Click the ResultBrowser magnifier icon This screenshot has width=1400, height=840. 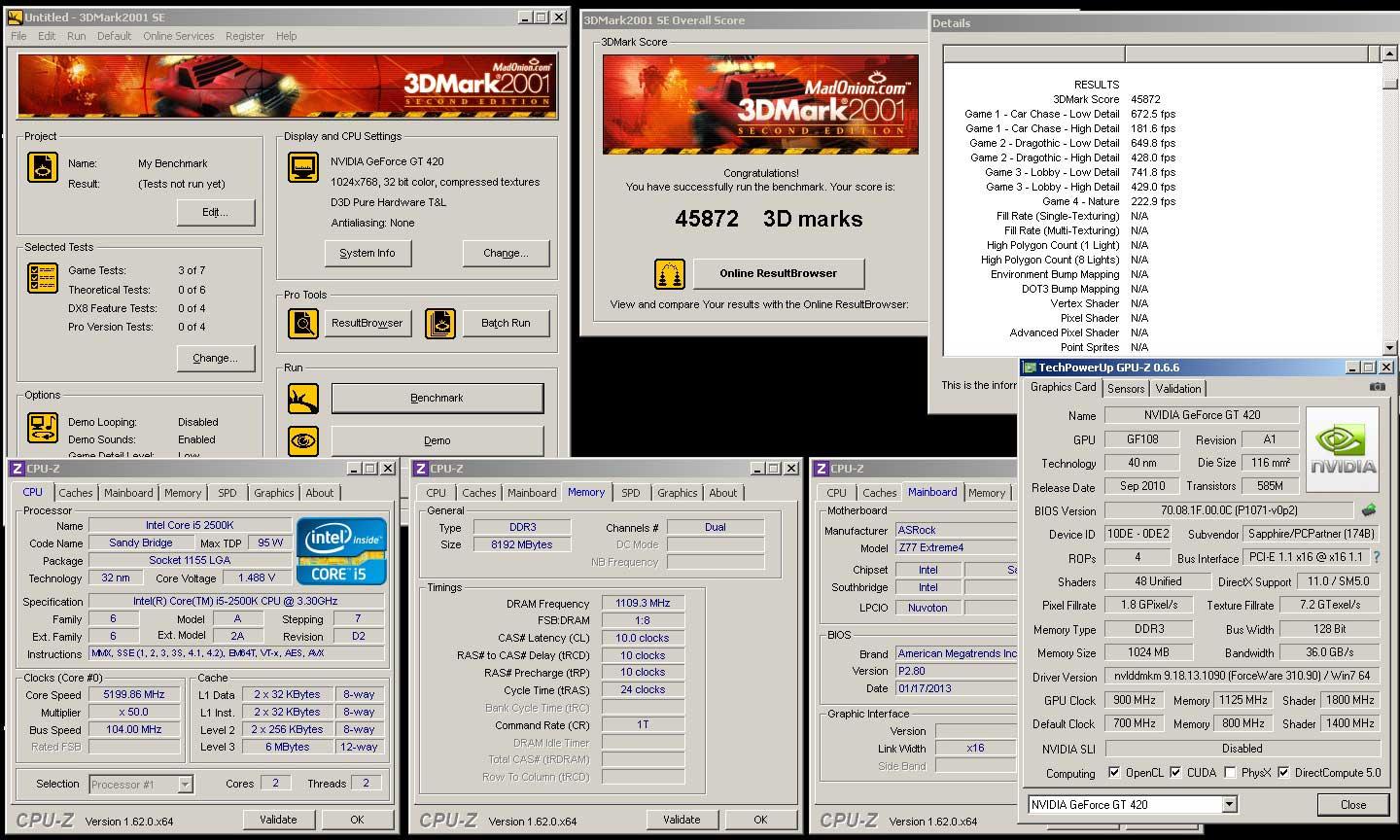tap(303, 323)
